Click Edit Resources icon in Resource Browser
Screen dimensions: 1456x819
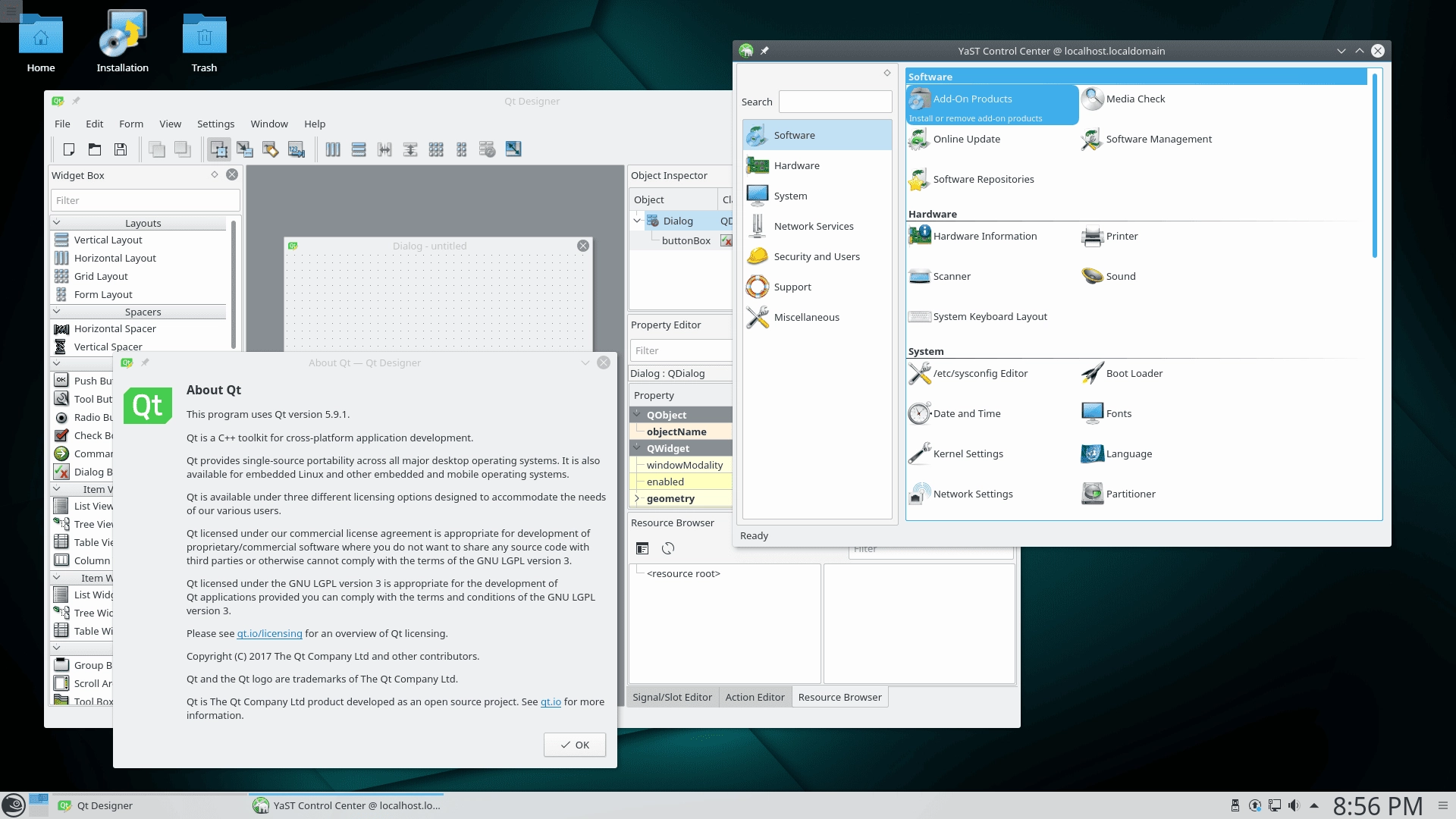pyautogui.click(x=642, y=548)
